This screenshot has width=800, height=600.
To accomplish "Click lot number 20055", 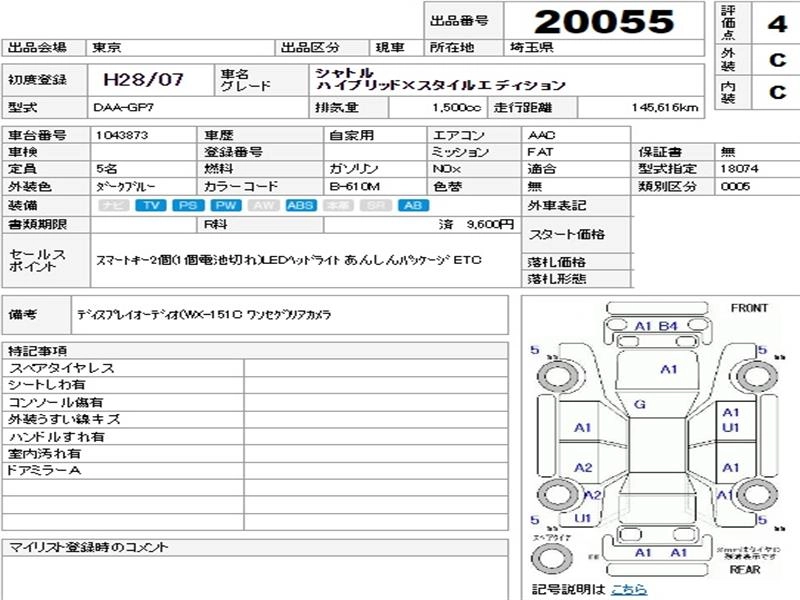I will [x=604, y=21].
